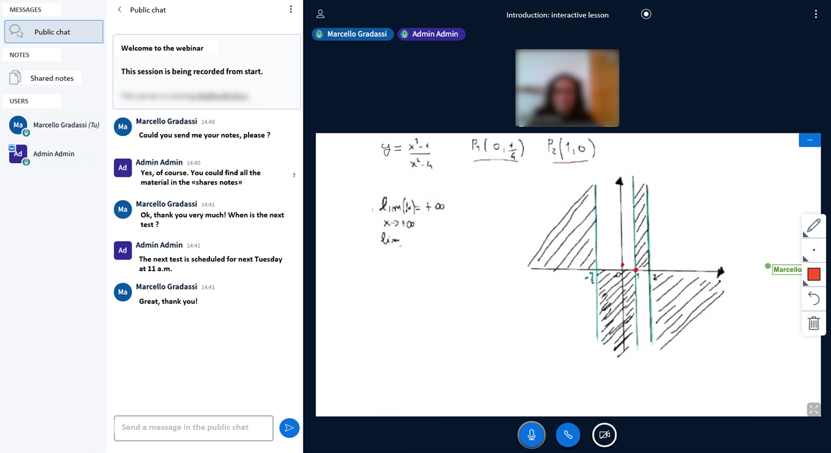831x453 pixels.
Task: Click the Marcello Gradassi talking indicator
Action: pyautogui.click(x=352, y=34)
